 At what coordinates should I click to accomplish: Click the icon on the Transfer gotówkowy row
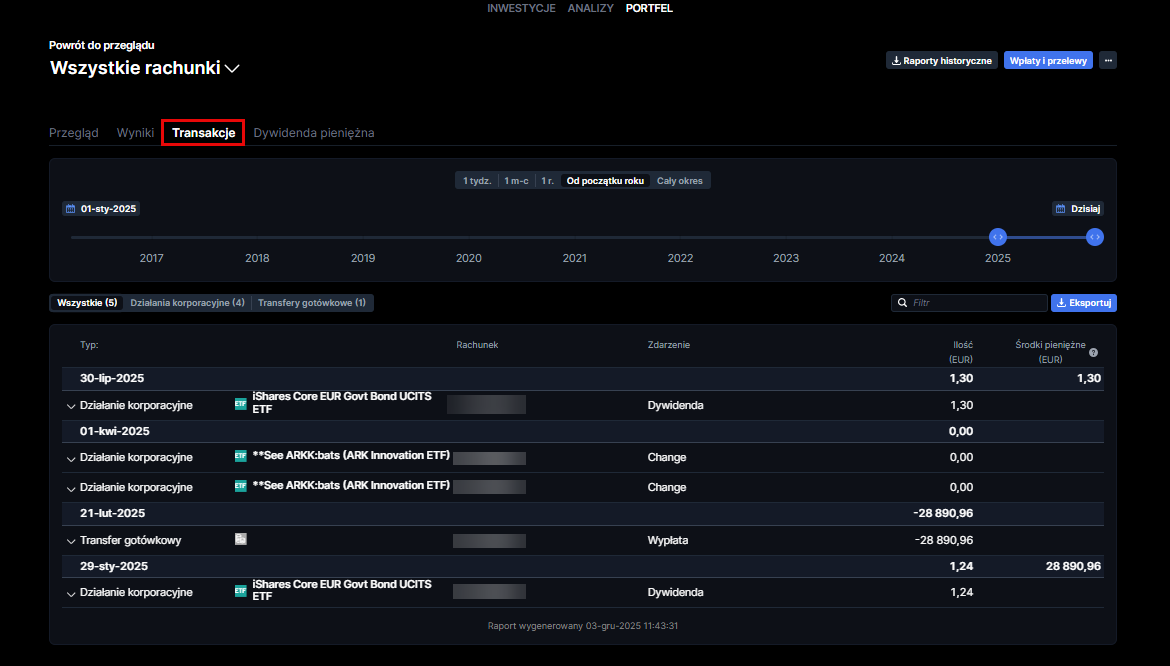point(240,539)
